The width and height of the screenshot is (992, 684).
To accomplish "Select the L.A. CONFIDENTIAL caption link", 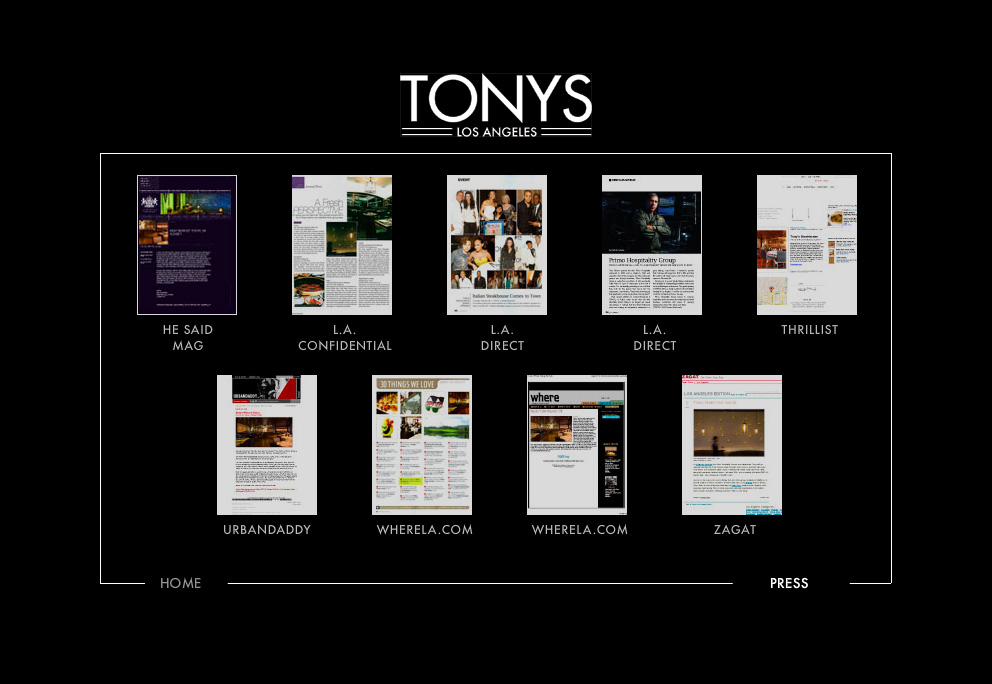I will click(345, 337).
